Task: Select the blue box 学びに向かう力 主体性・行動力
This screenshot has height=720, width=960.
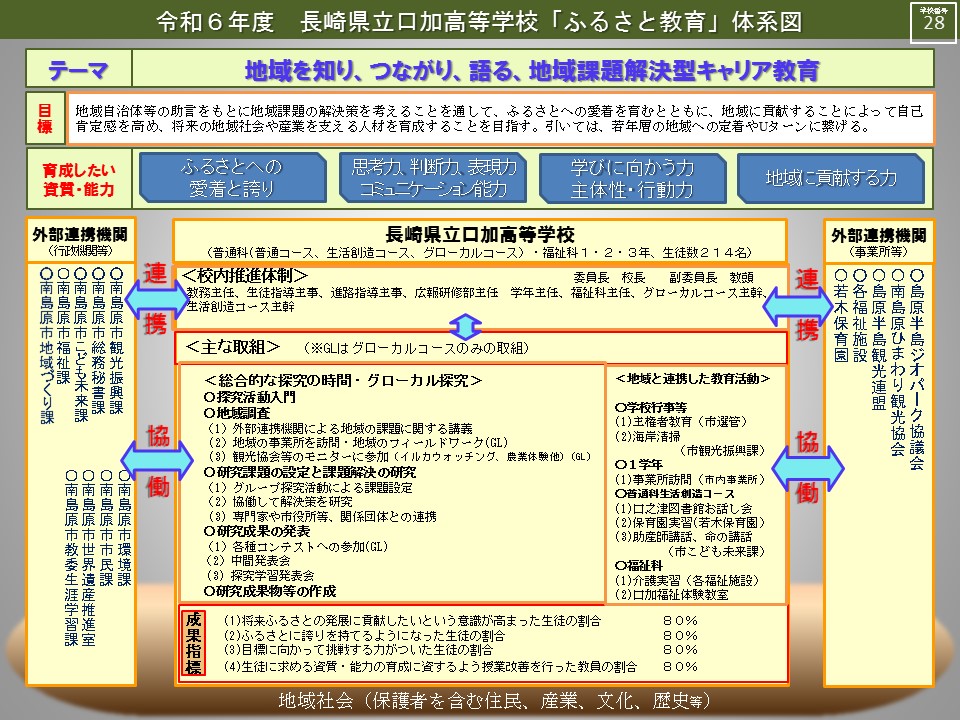Action: pos(632,178)
